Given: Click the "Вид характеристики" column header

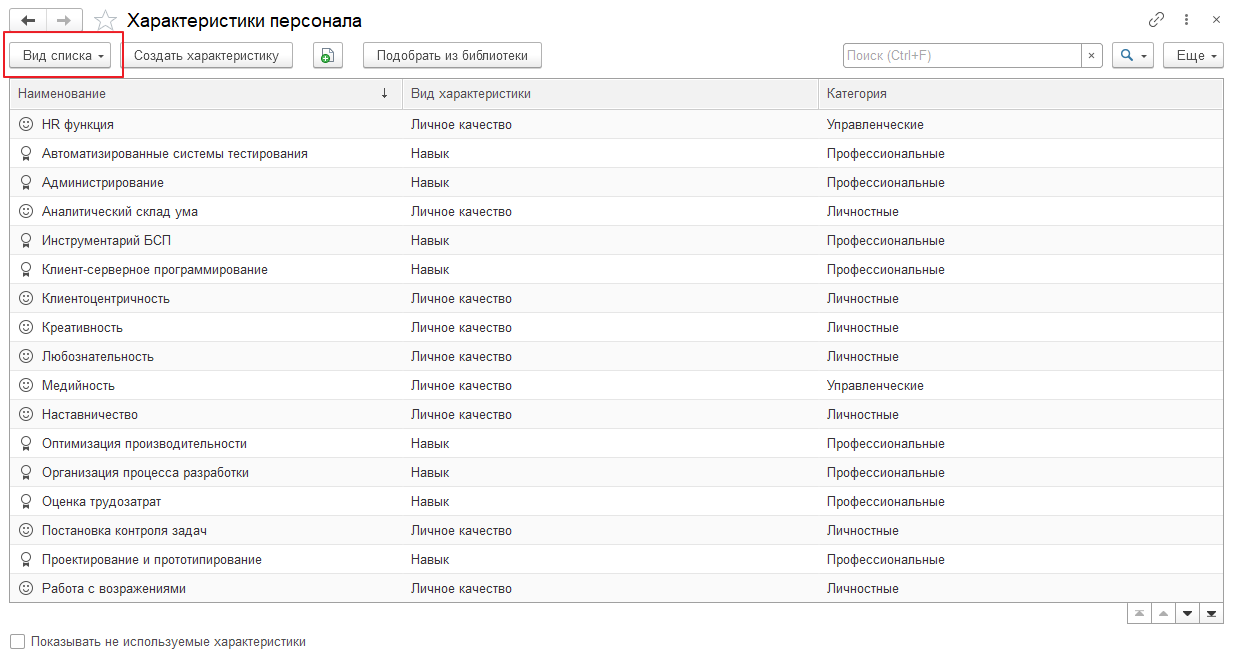Looking at the screenshot, I should click(x=610, y=94).
